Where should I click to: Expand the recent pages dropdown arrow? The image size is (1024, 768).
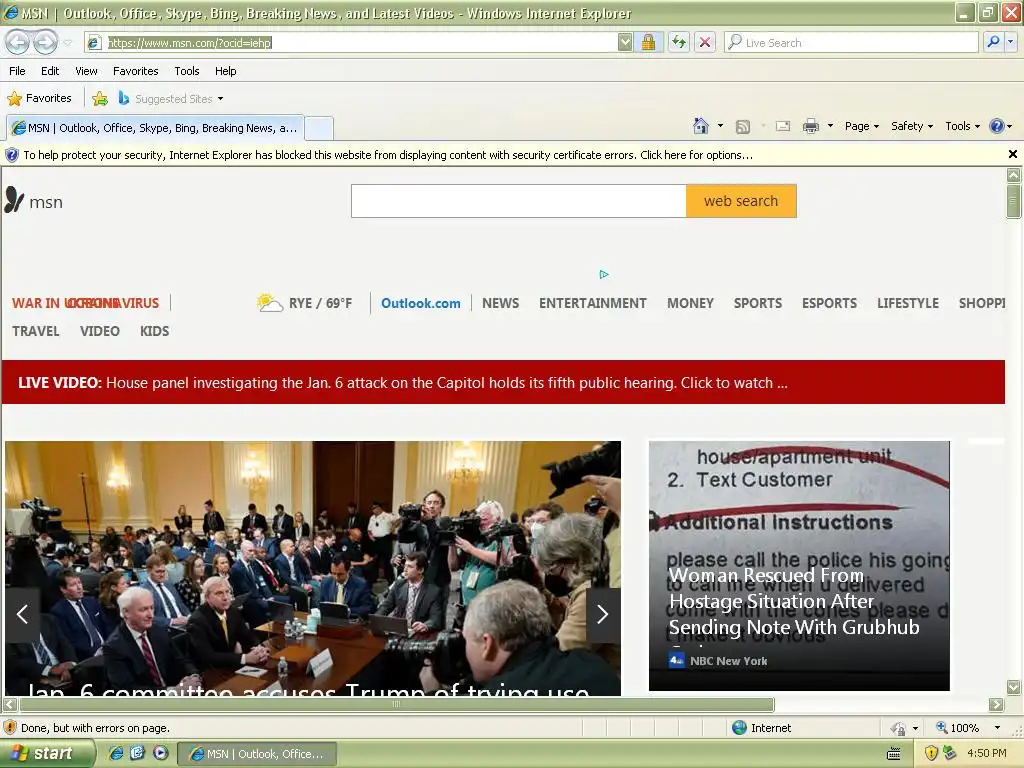(x=67, y=43)
